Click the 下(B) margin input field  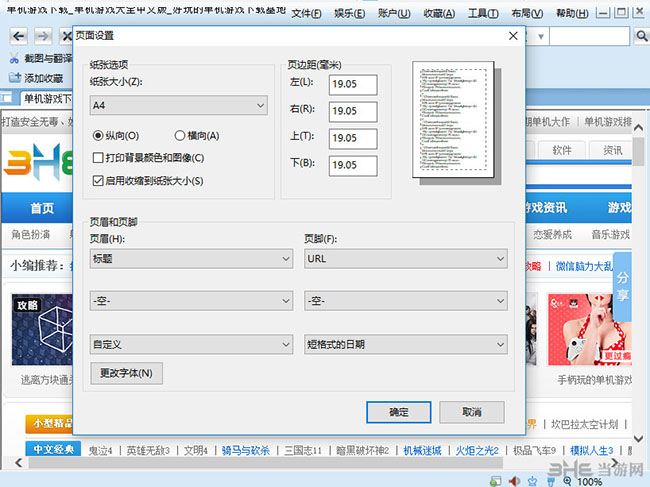(353, 165)
